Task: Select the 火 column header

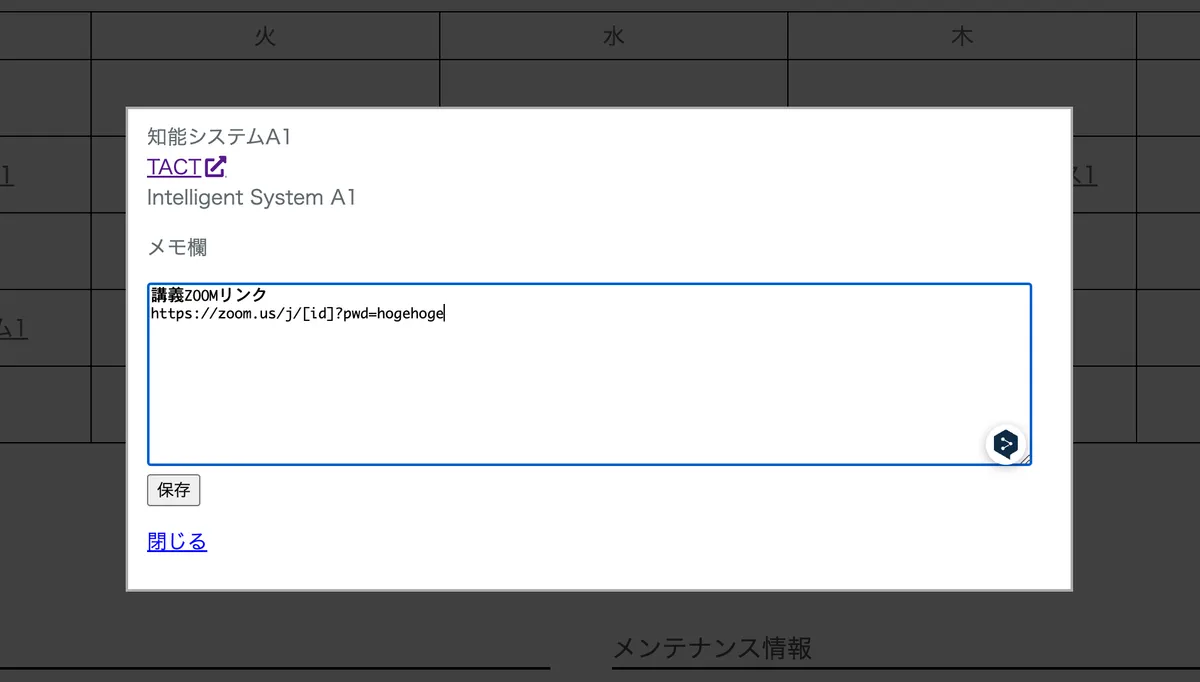Action: pos(264,35)
